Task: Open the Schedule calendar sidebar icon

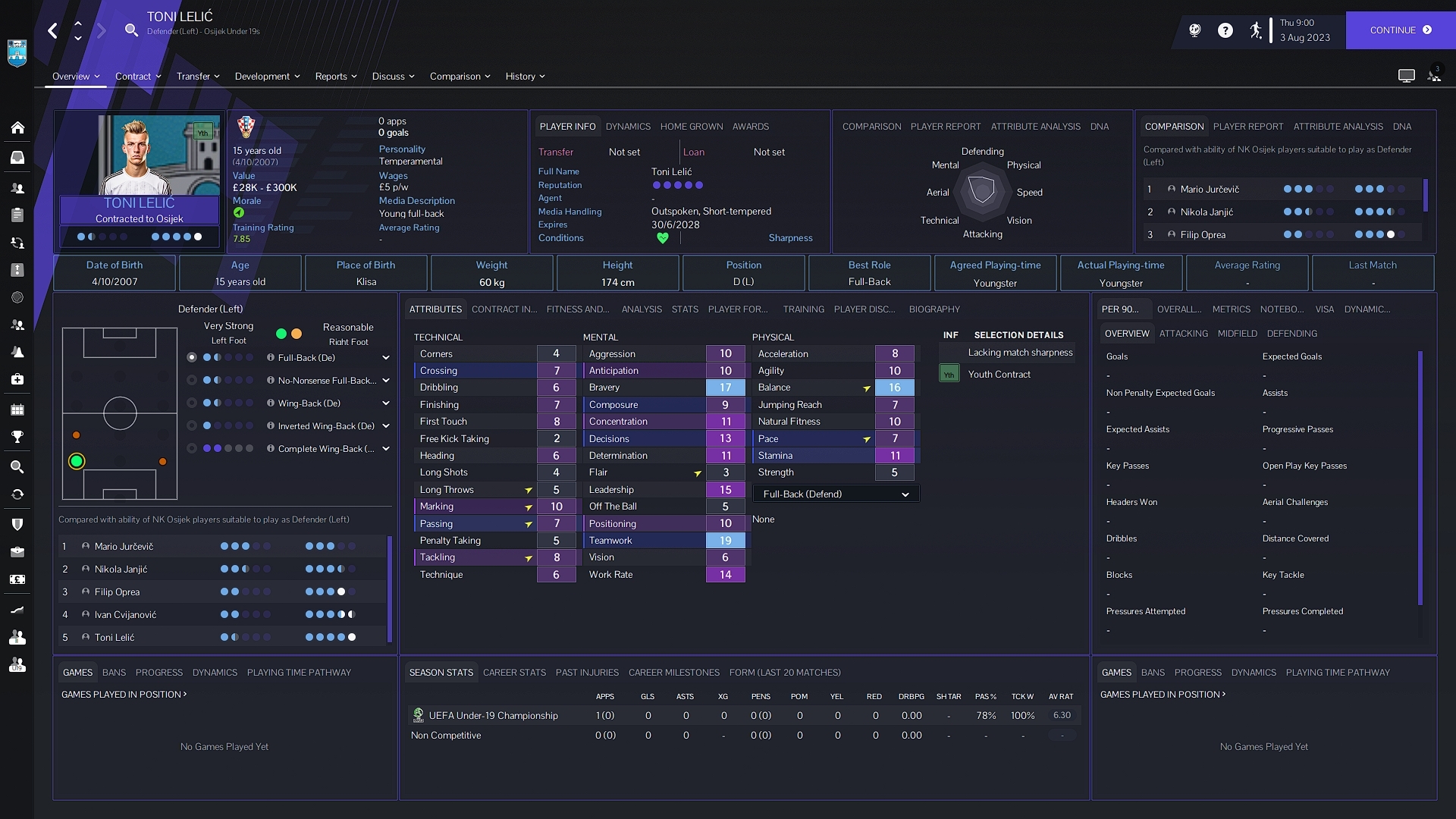Action: (17, 409)
